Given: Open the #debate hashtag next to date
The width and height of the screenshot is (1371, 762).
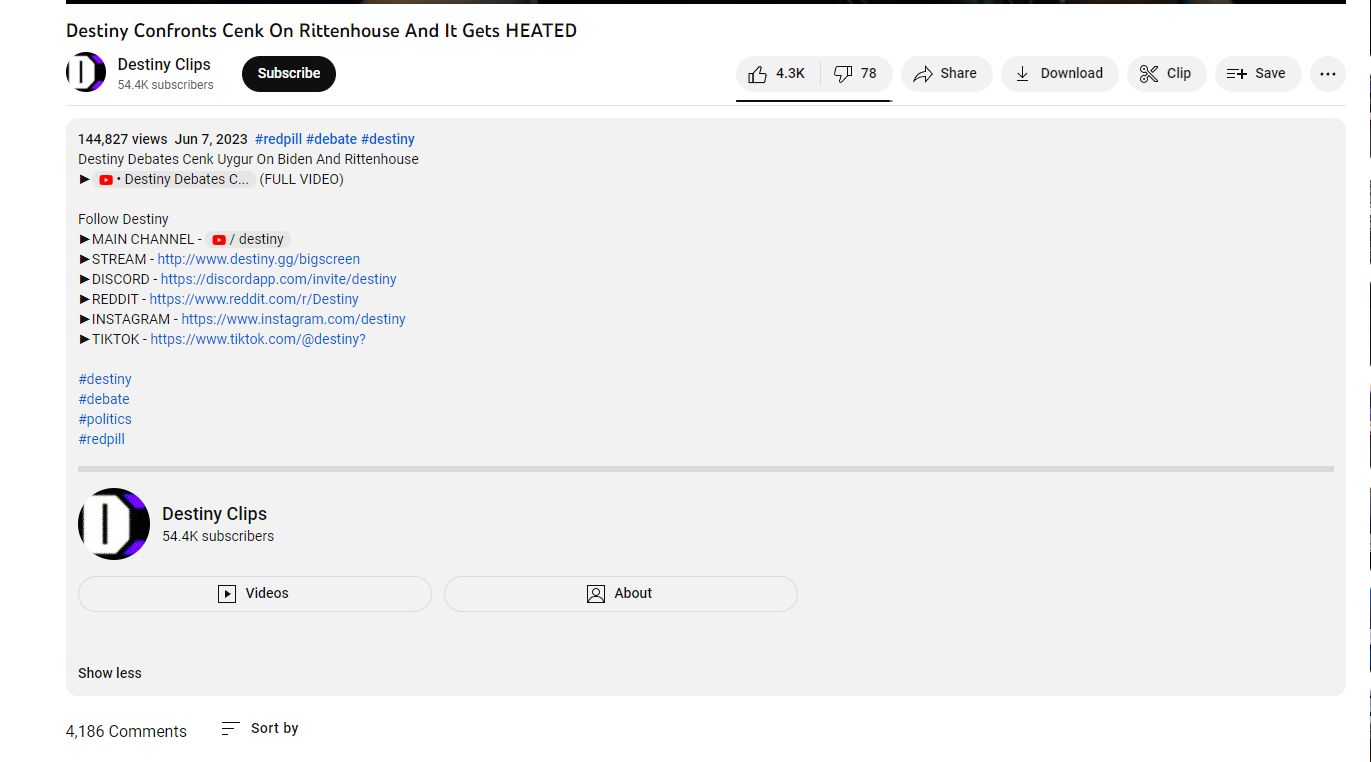Looking at the screenshot, I should [x=331, y=139].
